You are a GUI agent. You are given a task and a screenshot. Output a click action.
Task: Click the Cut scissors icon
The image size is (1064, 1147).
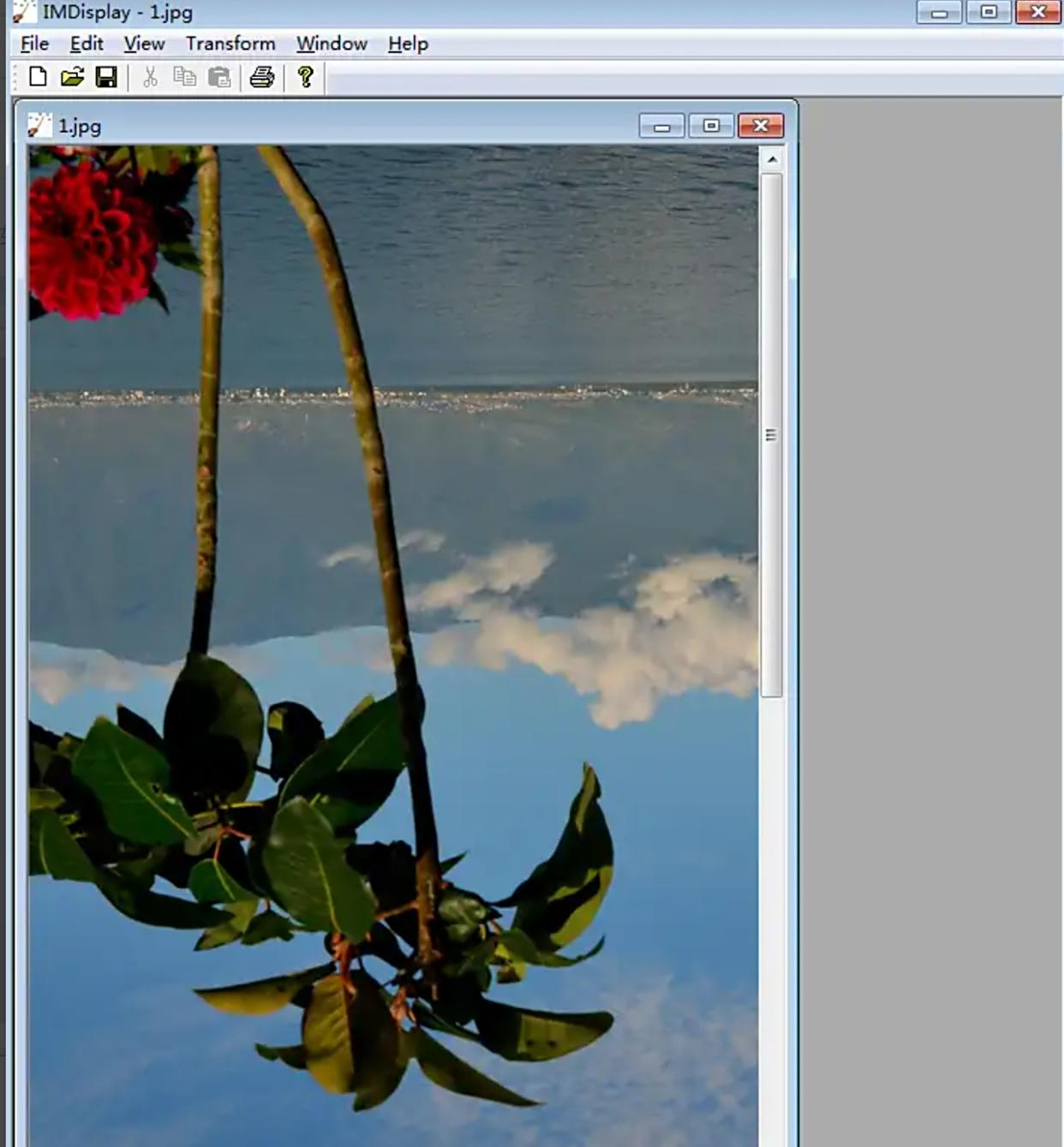pyautogui.click(x=151, y=77)
